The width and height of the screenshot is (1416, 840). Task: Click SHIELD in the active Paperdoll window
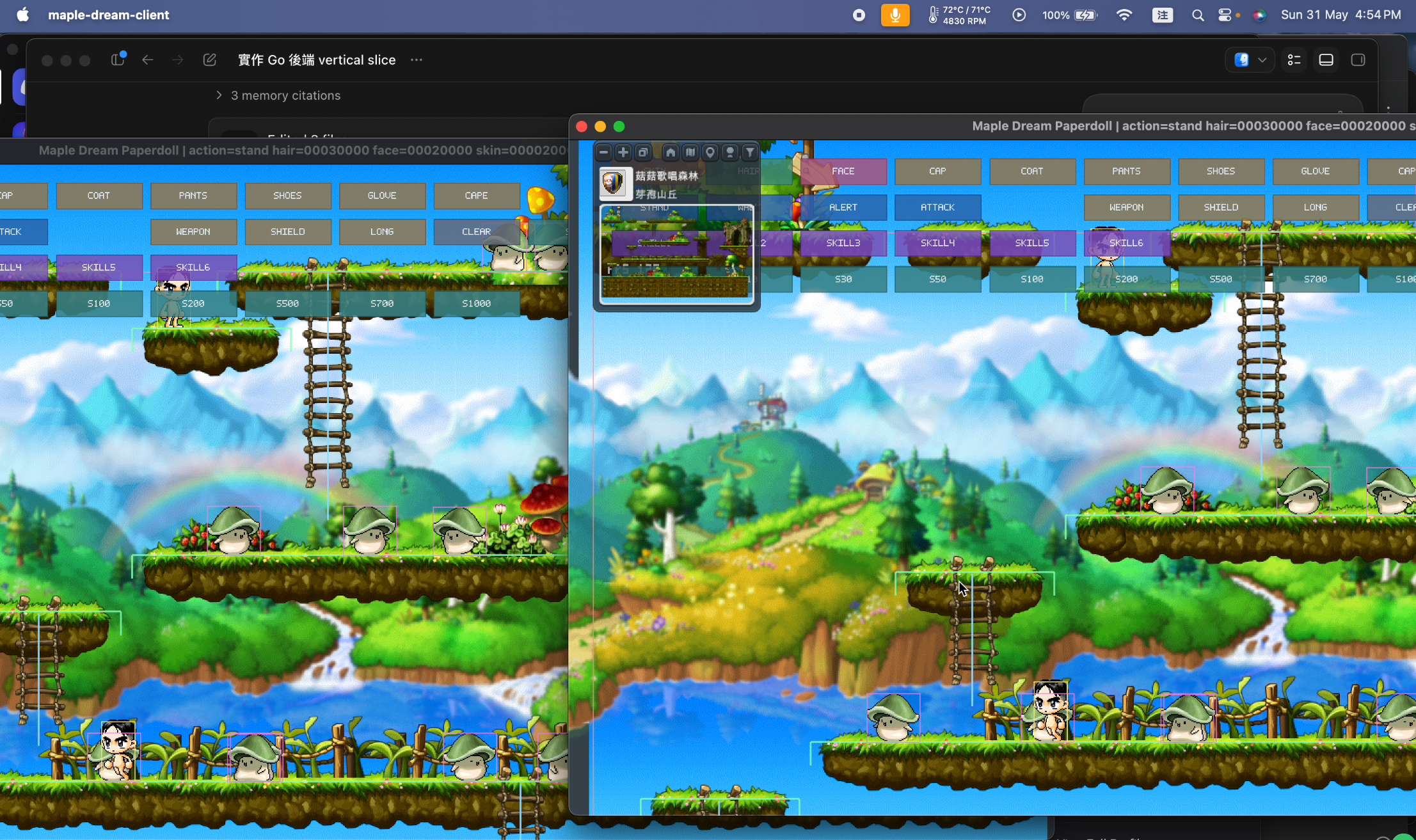coord(1221,207)
